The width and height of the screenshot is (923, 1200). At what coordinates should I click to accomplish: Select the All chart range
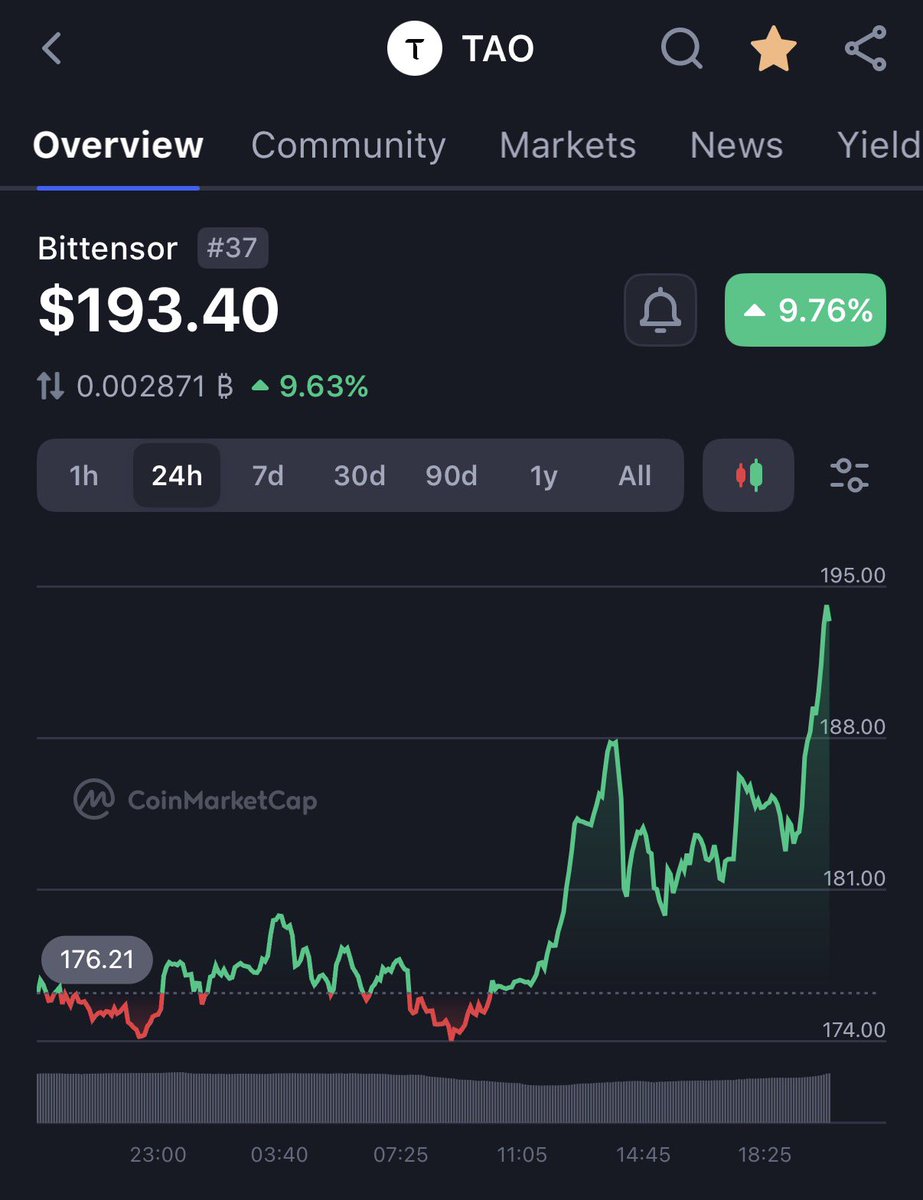[x=634, y=475]
